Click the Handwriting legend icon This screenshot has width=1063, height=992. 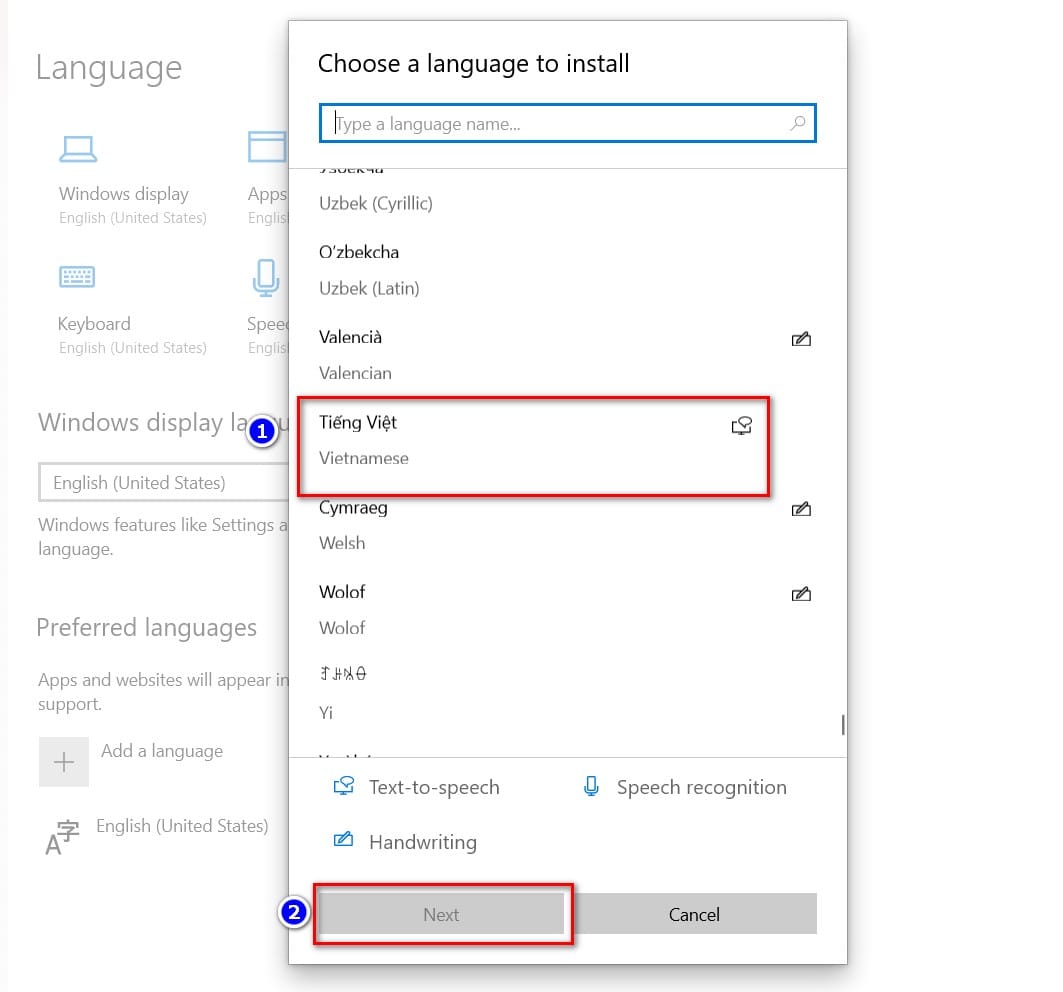tap(343, 839)
